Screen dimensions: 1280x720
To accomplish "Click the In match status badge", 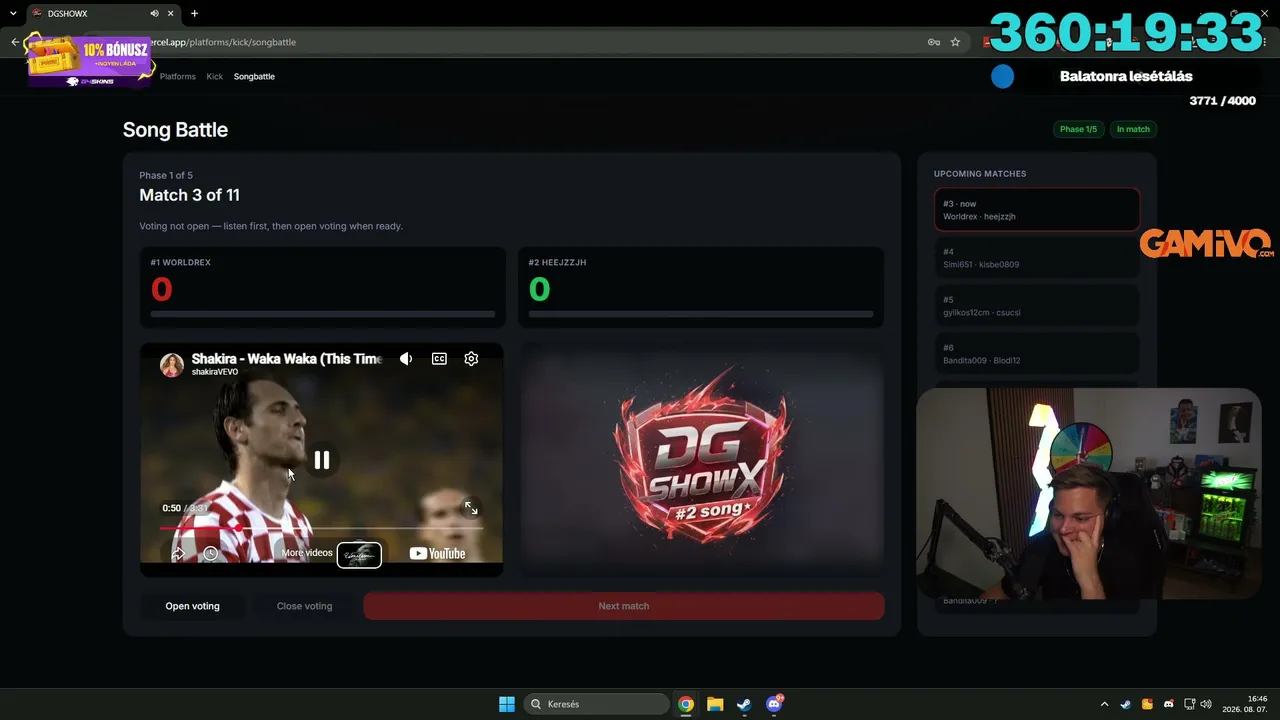I will coord(1133,129).
